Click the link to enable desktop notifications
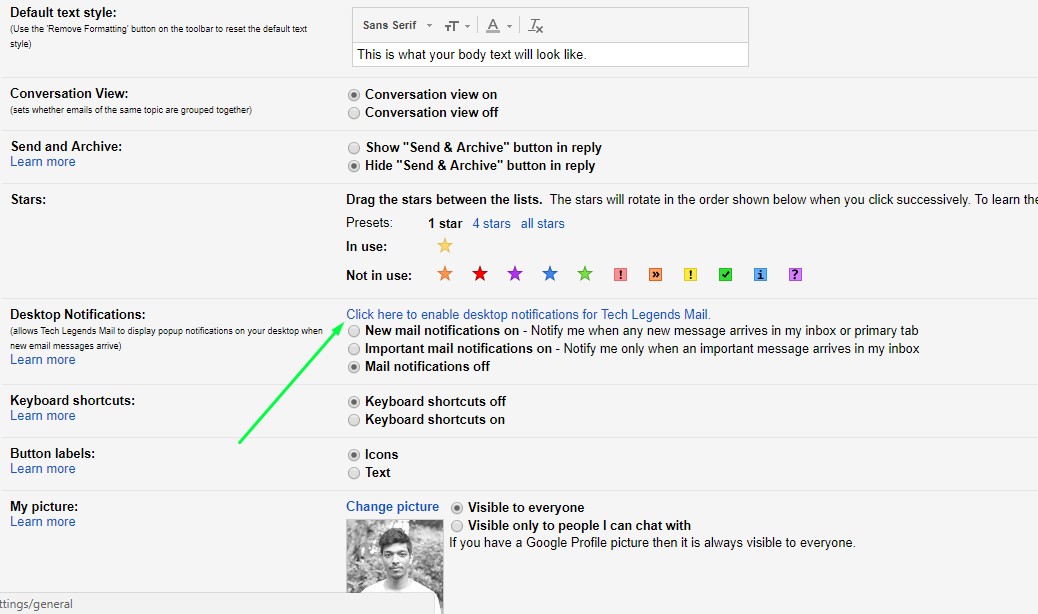Screen dimensions: 1038x614 tap(527, 313)
